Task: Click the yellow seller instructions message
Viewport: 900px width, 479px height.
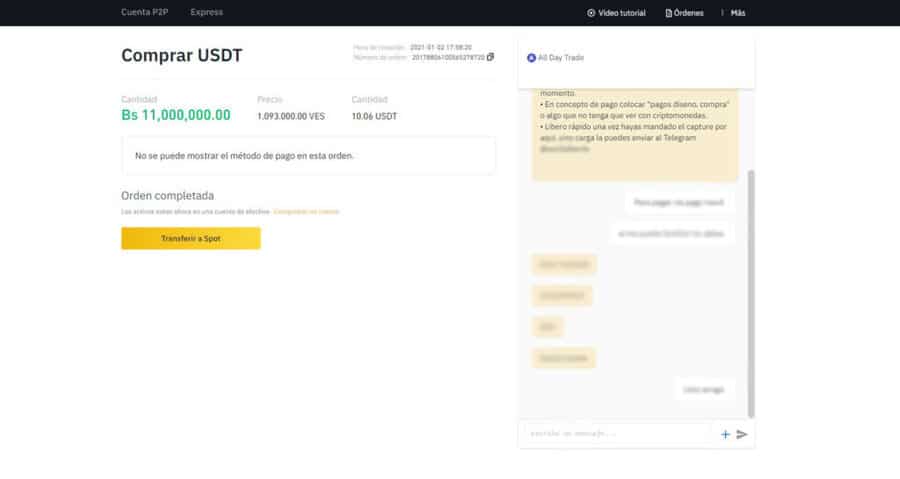Action: [x=635, y=130]
